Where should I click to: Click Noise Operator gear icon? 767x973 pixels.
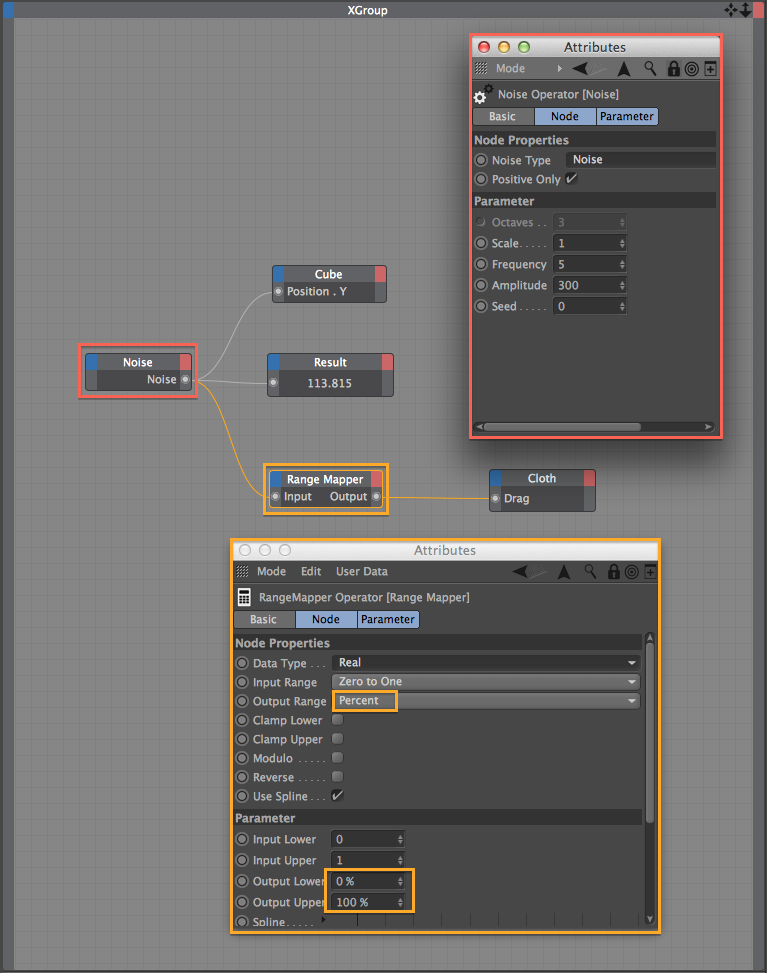tap(482, 94)
